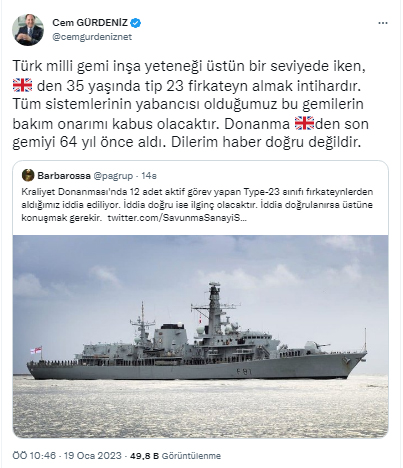Screen dimensions: 403x468
Task: Click the Cem GÜRDENİZ display name
Action: coord(90,23)
